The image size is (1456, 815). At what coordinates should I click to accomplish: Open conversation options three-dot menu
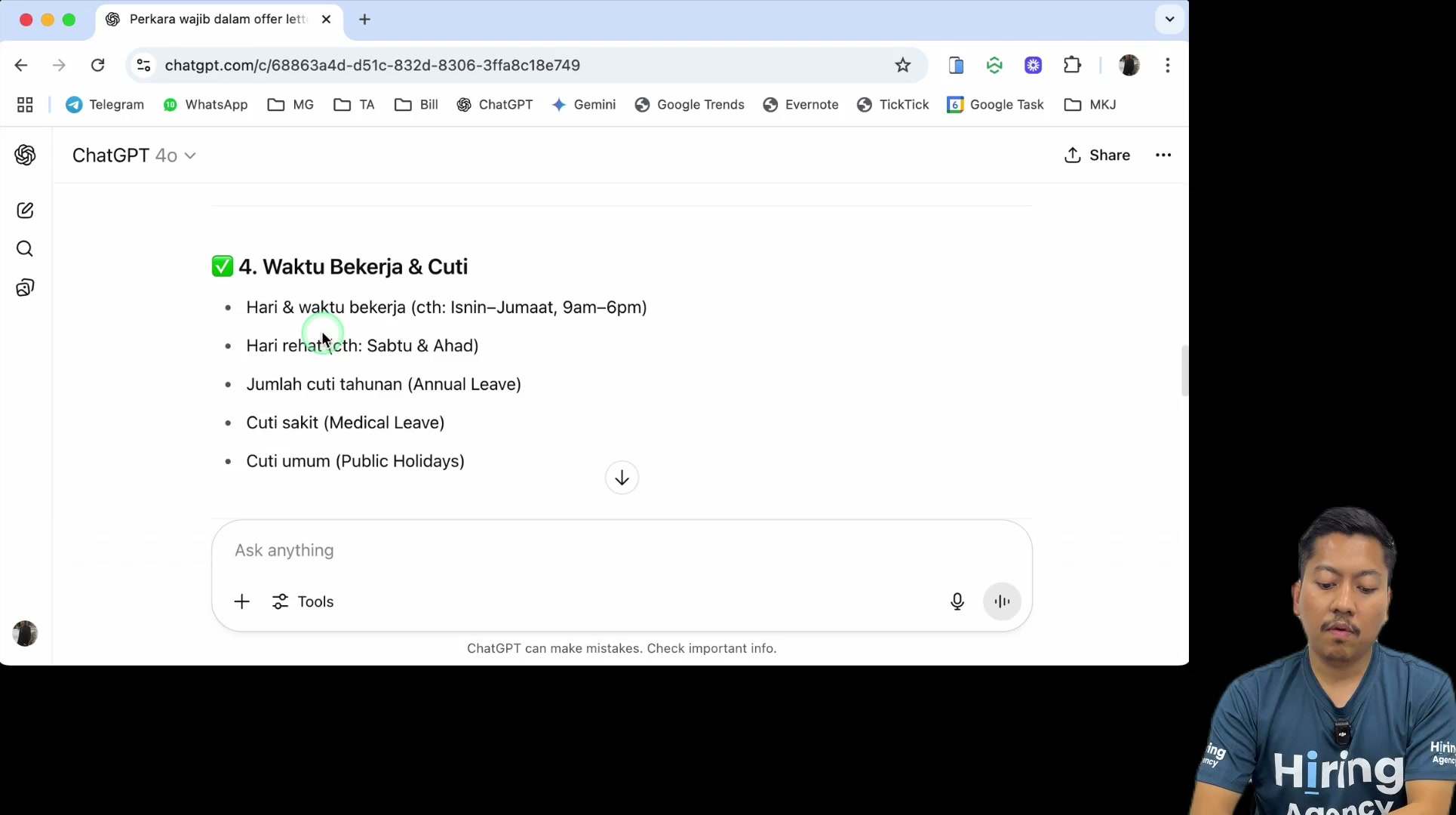tap(1163, 155)
